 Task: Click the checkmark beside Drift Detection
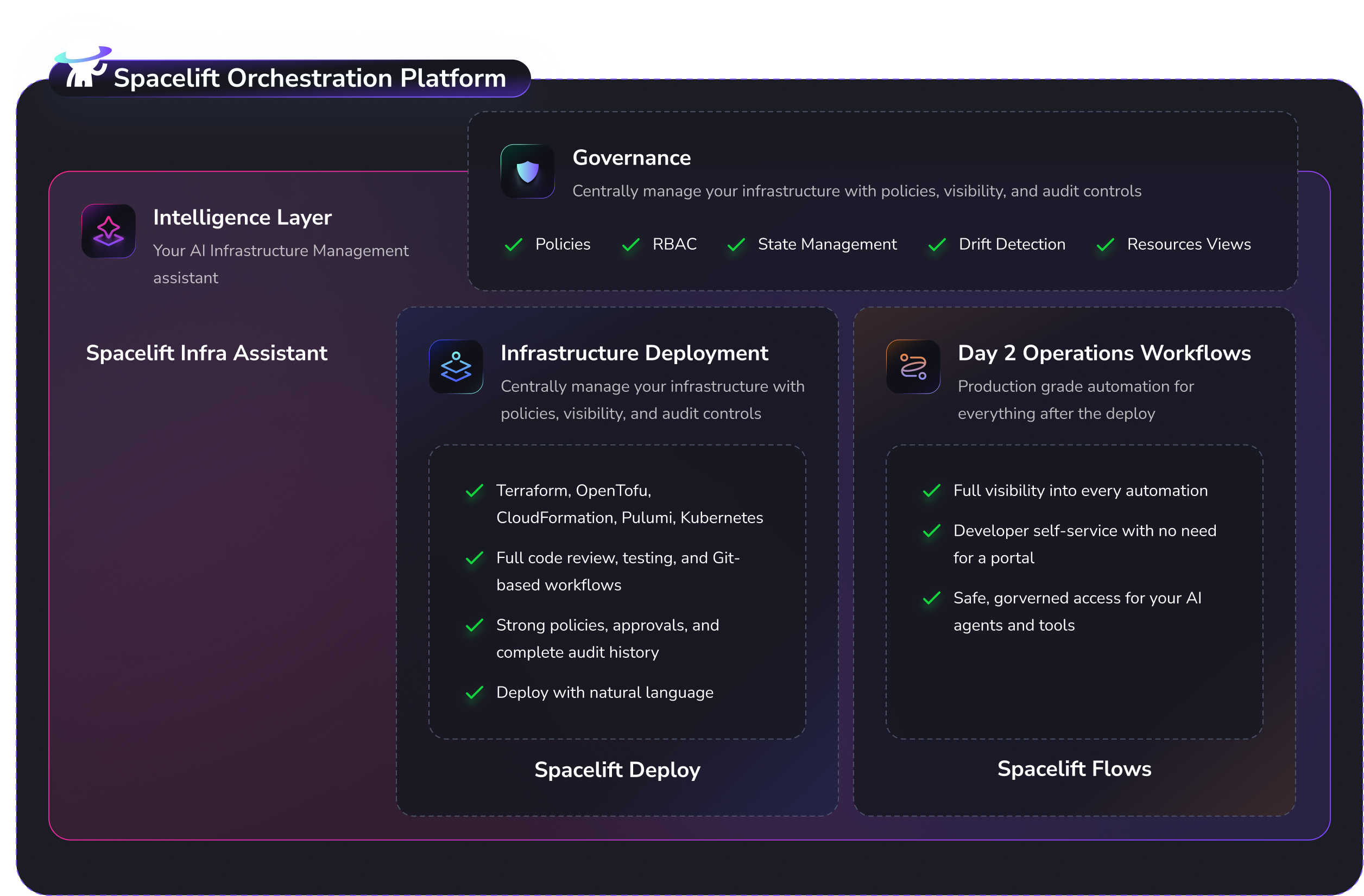[937, 245]
